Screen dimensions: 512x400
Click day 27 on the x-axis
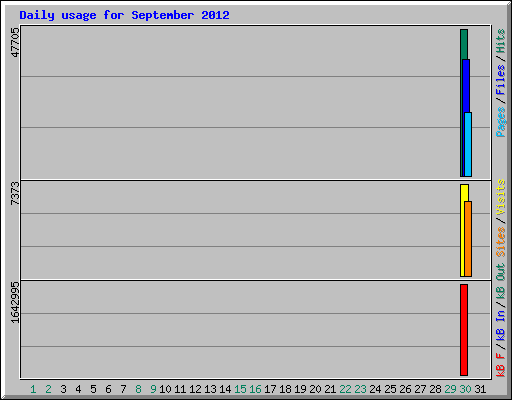pos(420,389)
